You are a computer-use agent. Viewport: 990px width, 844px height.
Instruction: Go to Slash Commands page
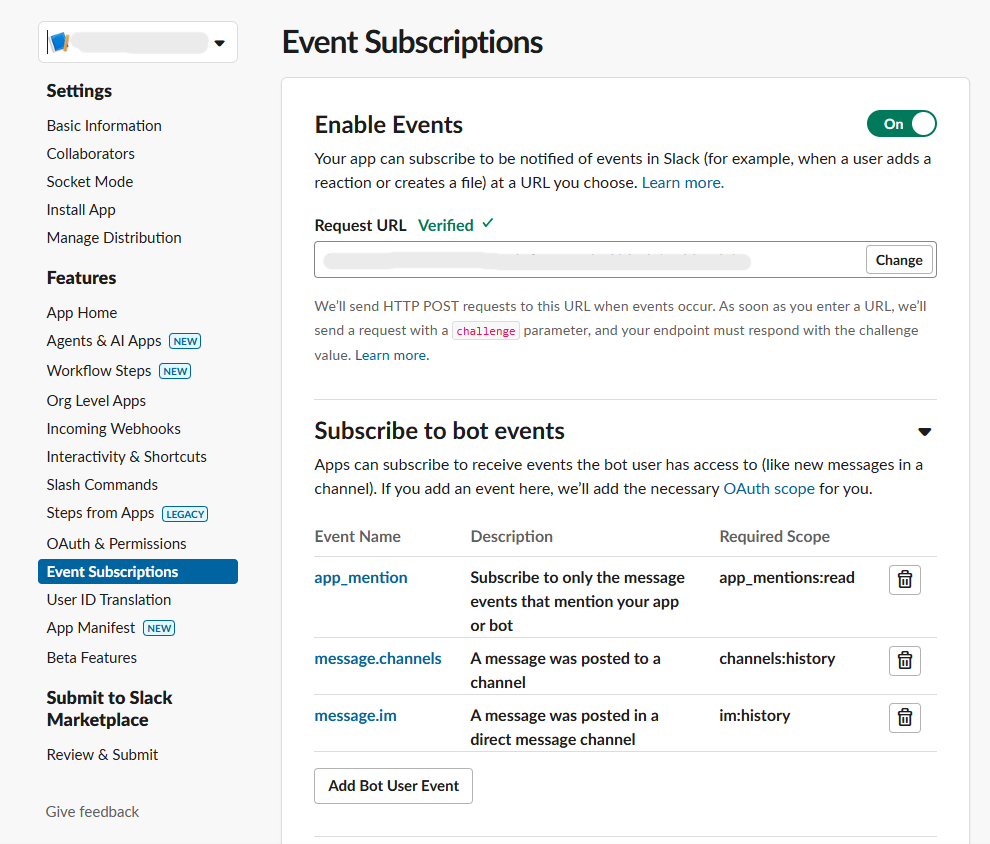102,484
